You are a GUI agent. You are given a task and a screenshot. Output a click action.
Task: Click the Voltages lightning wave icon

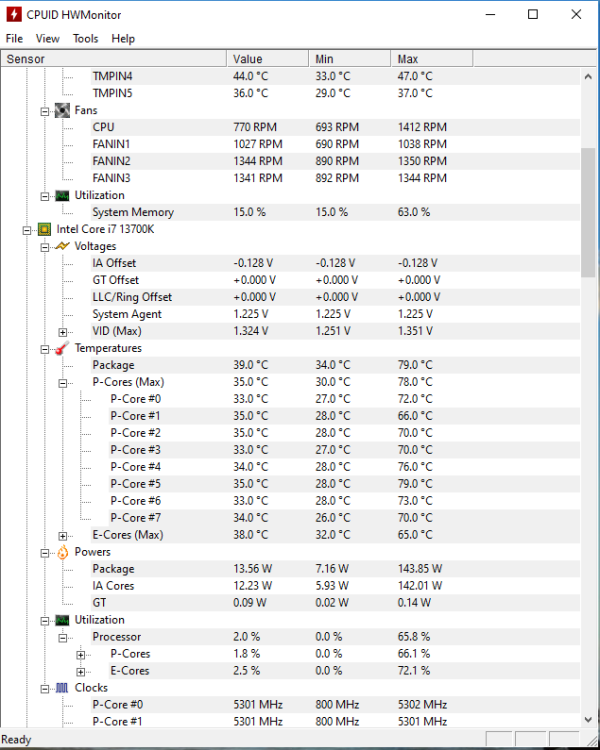click(x=62, y=246)
